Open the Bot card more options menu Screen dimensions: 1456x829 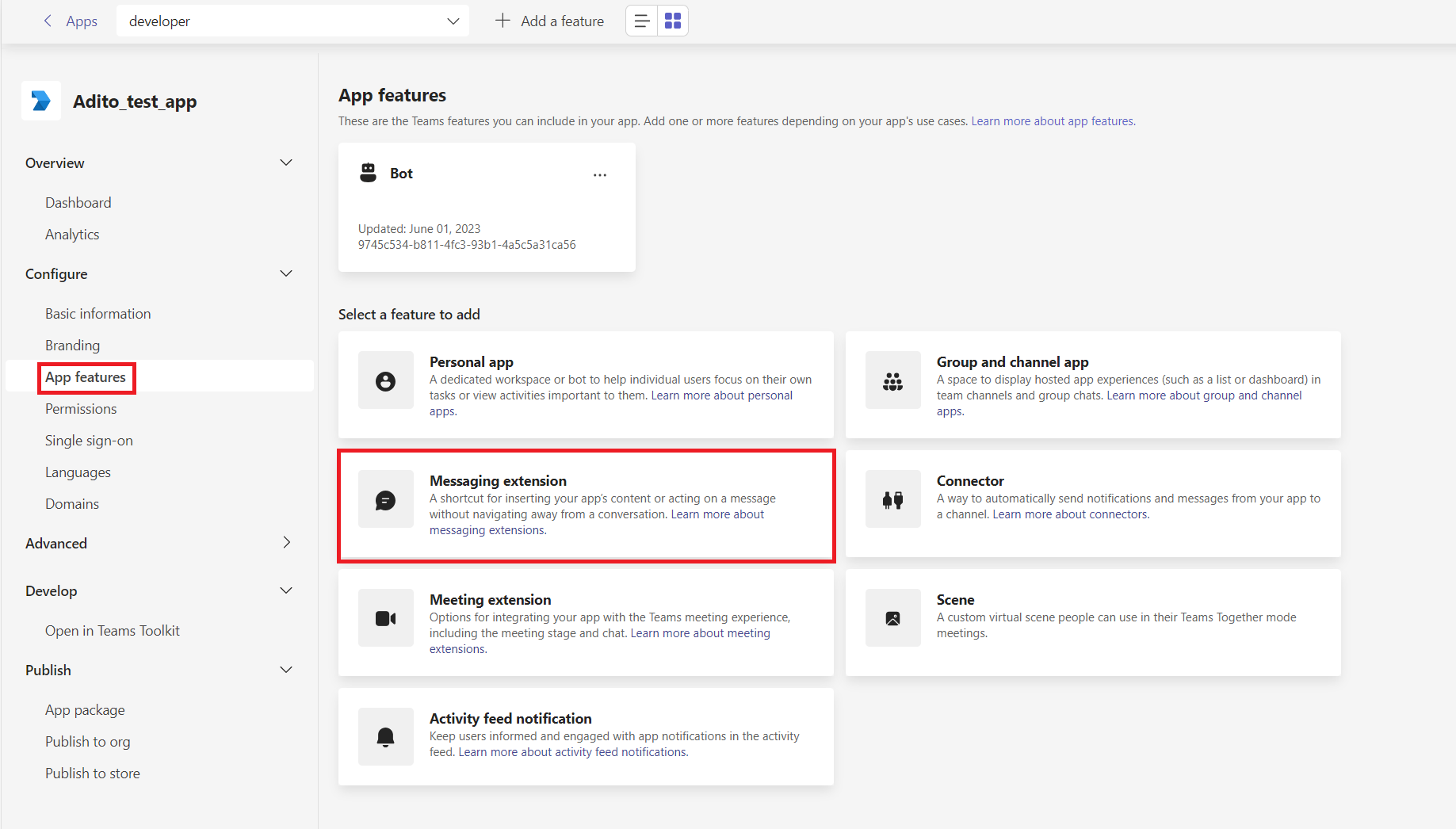(x=600, y=175)
